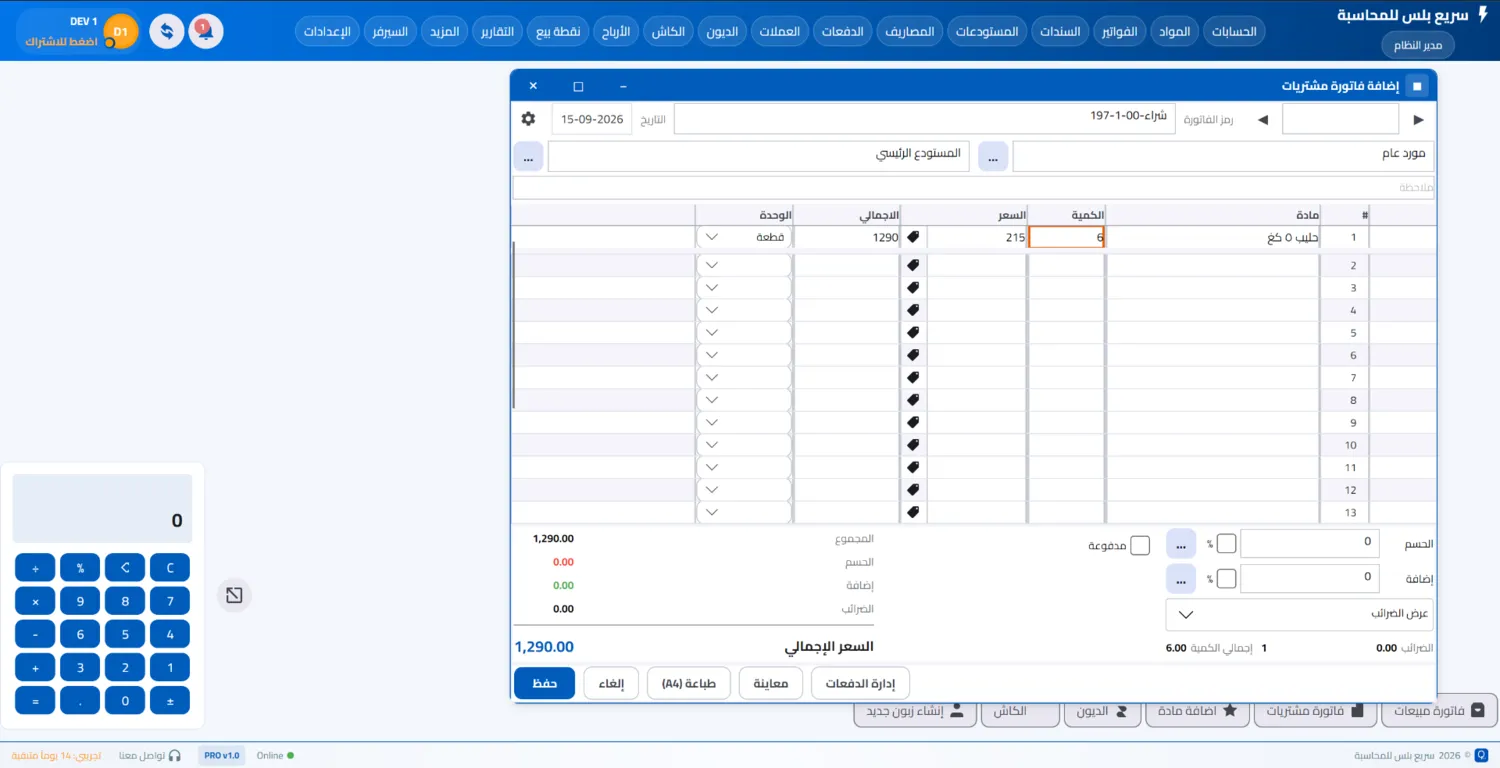Click the price tag icon in row 2
Image resolution: width=1500 pixels, height=768 pixels.
[913, 265]
